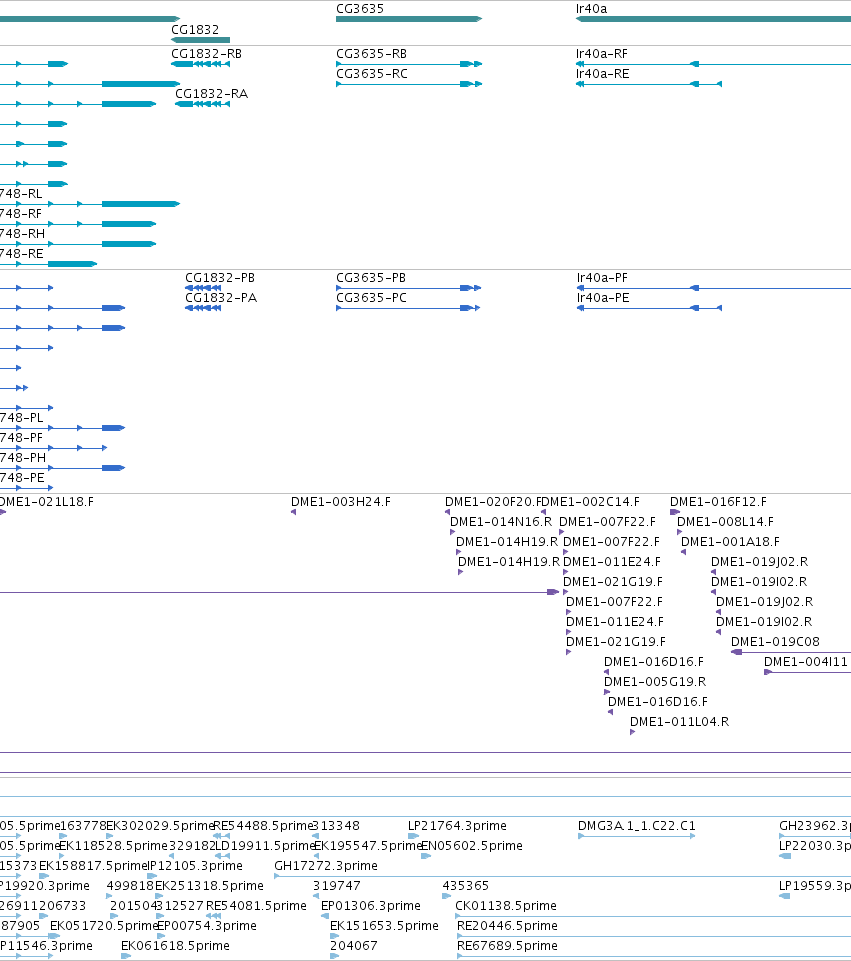Viewport: 851px width, 961px height.
Task: Open EST label EK251318.5prime
Action: (x=209, y=886)
